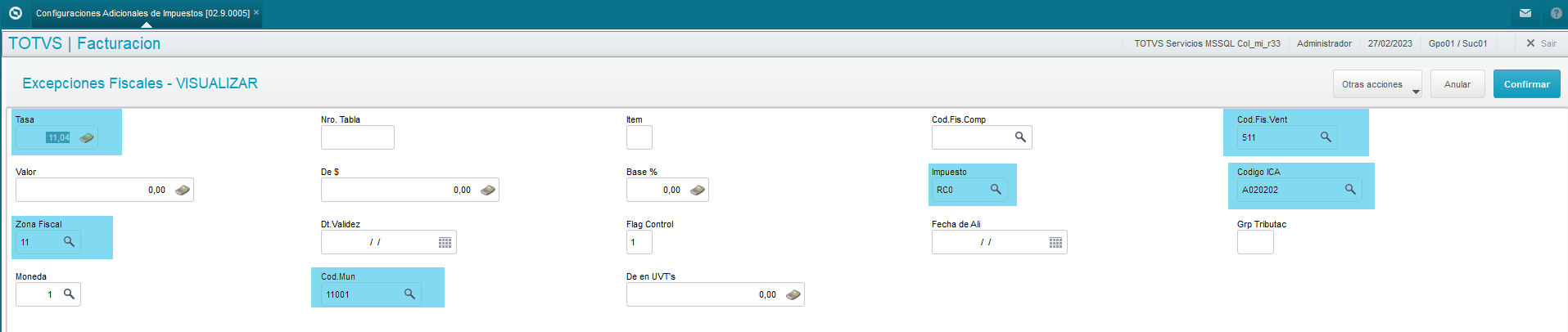
Task: Click TOTVS Servicios MSSQL Col_mi_r33 label
Action: tap(1207, 43)
